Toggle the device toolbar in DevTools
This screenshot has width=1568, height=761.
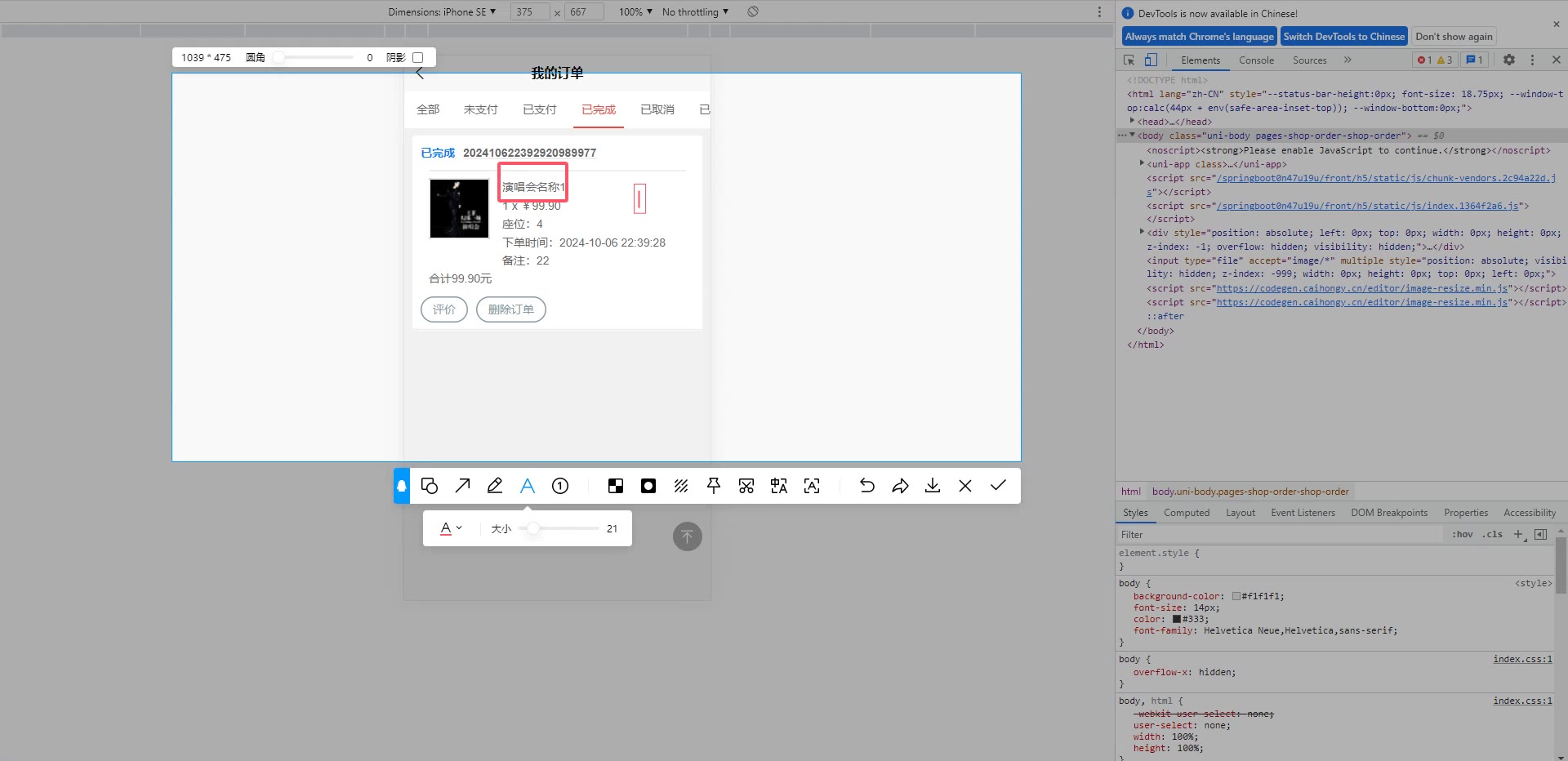pyautogui.click(x=1151, y=60)
